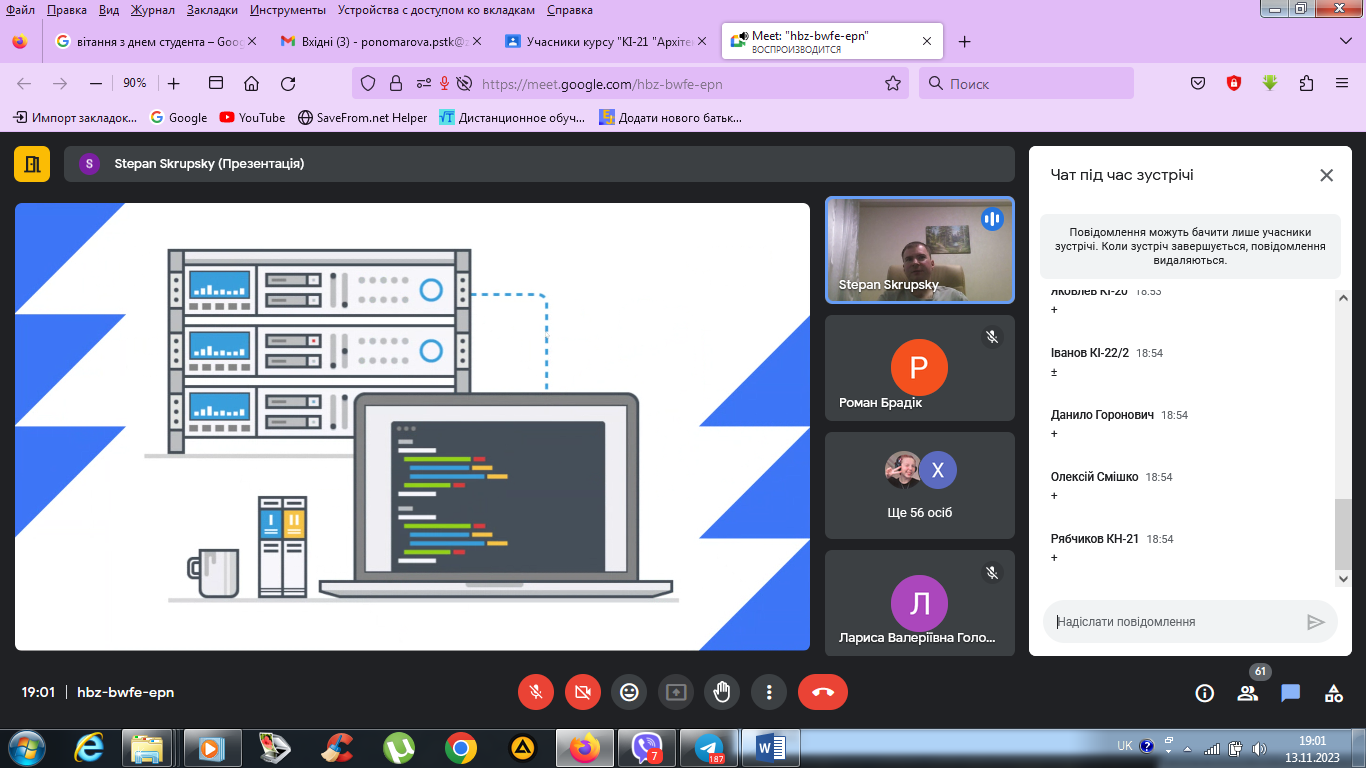
Task: Raise your hand in the meeting
Action: tap(721, 692)
